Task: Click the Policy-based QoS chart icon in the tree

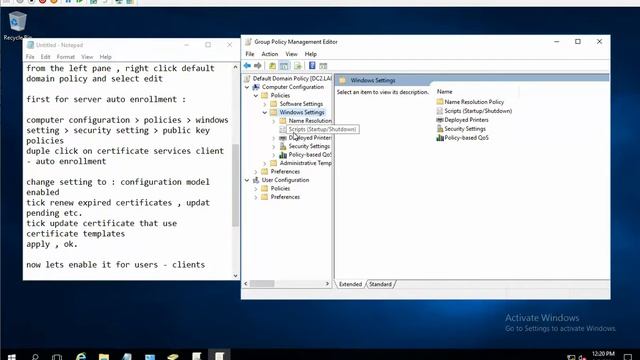Action: point(283,155)
